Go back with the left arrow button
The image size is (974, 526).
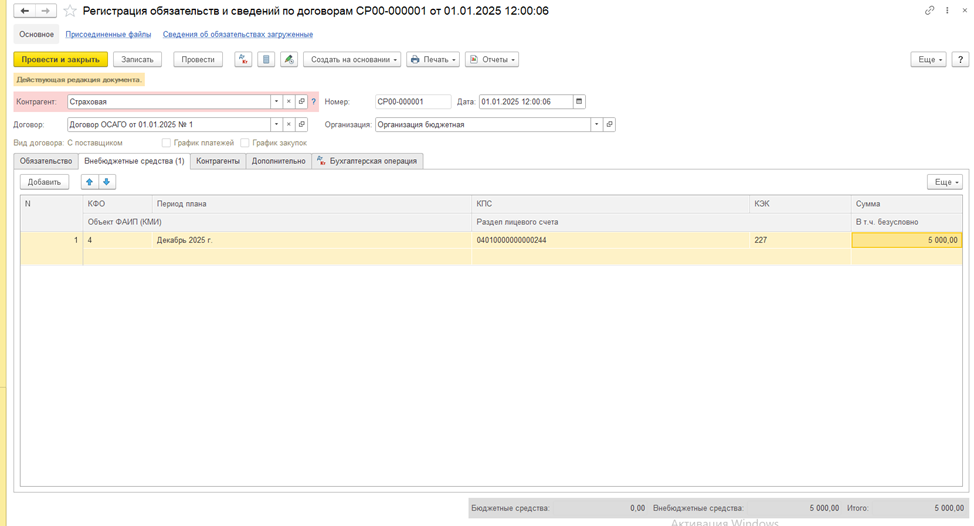pos(25,11)
